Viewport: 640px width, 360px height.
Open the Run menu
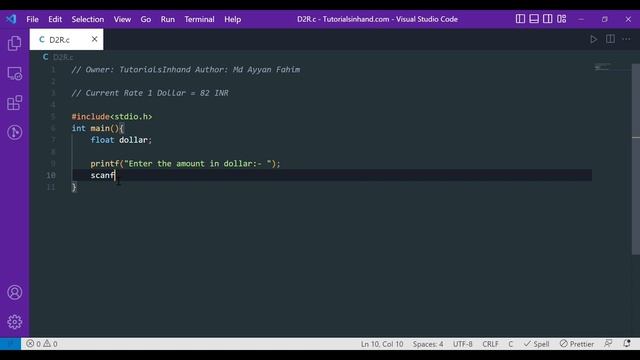[x=168, y=19]
